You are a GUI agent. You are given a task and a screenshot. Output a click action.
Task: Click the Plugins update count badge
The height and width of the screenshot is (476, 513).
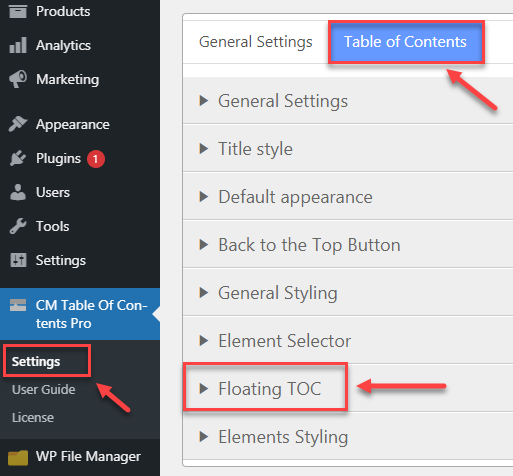point(96,159)
